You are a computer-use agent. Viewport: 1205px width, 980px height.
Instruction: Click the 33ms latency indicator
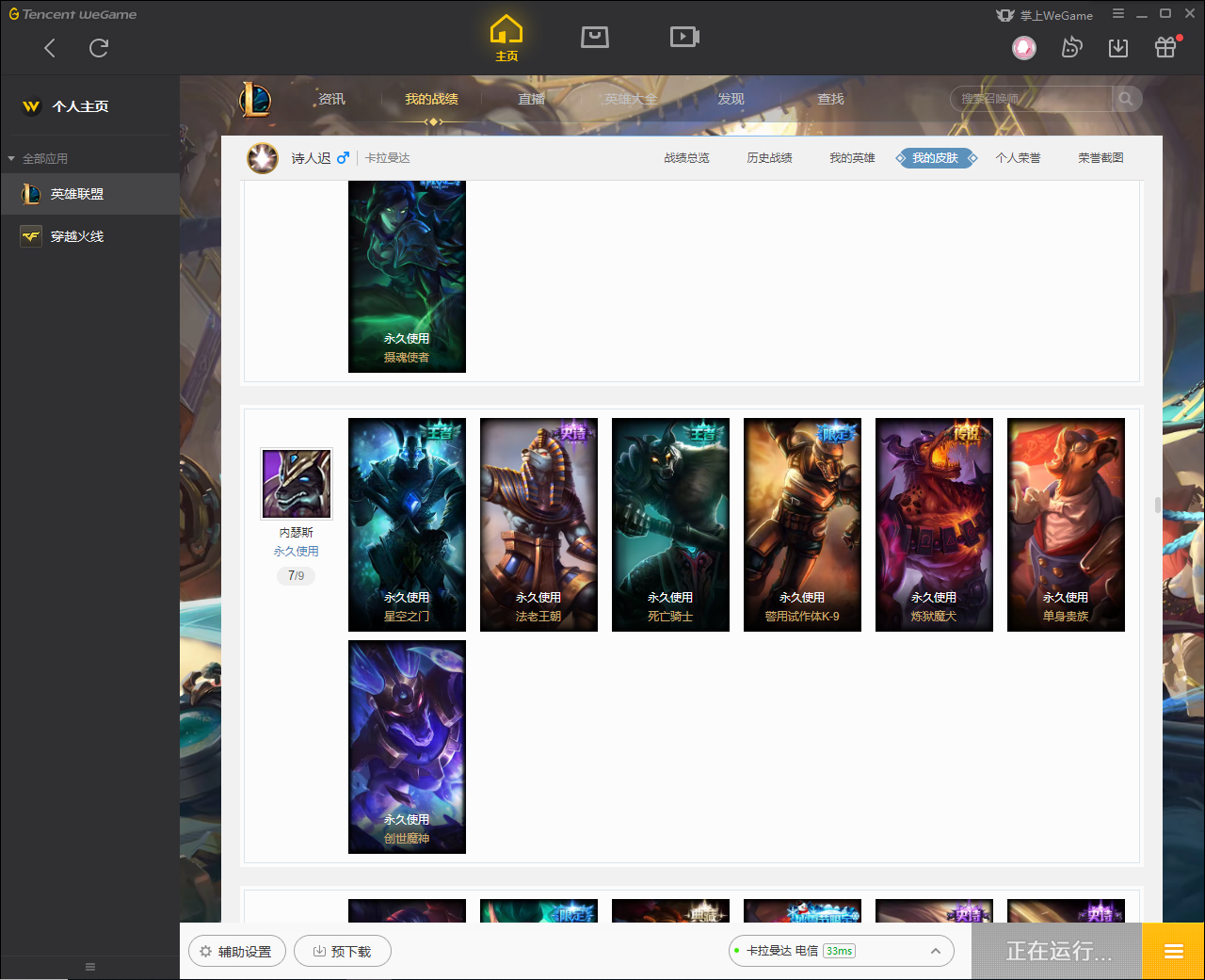pyautogui.click(x=839, y=951)
